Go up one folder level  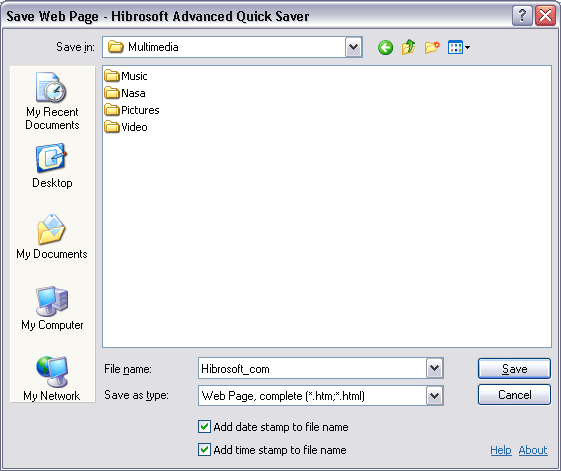pyautogui.click(x=408, y=47)
